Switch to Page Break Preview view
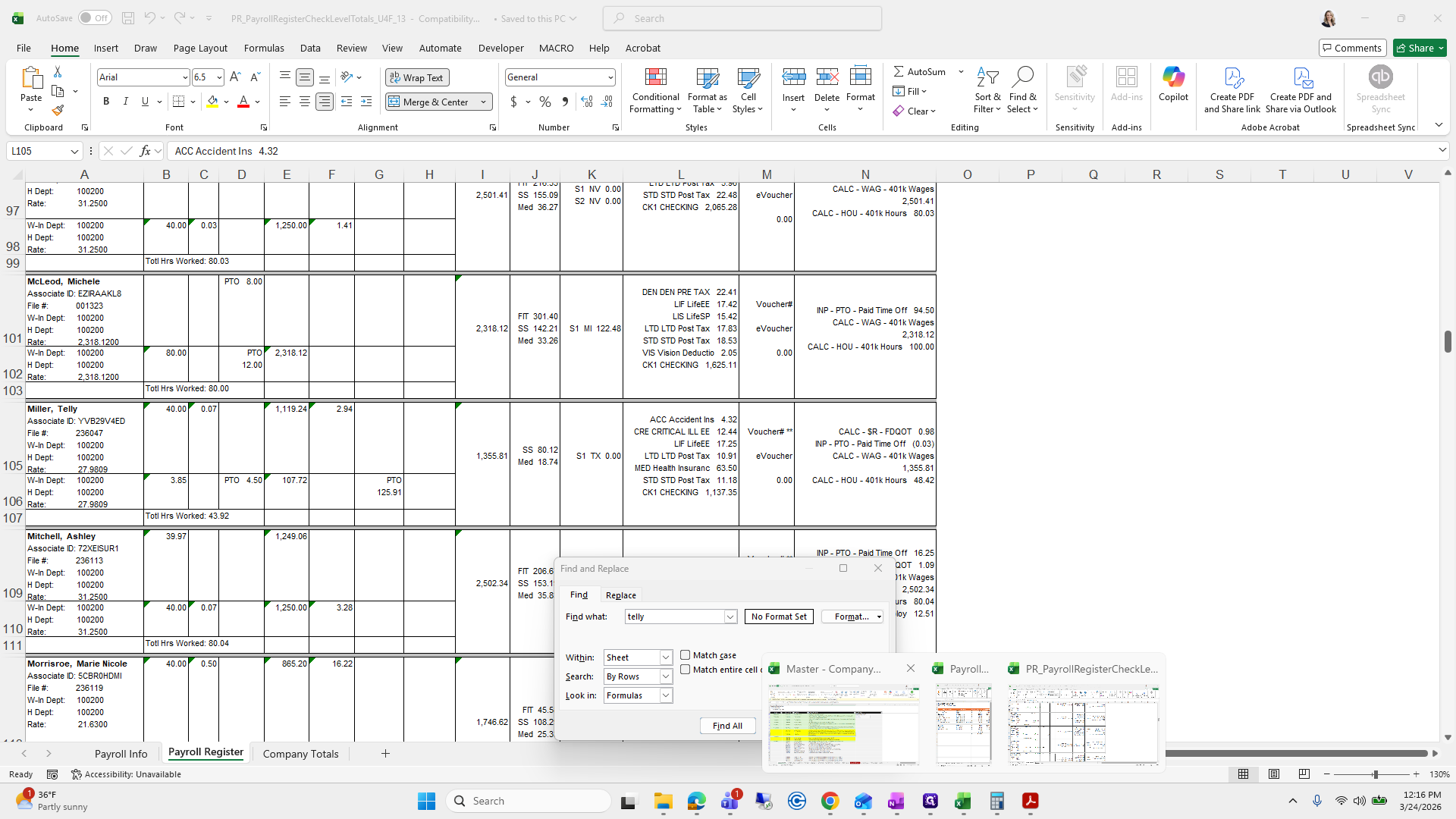This screenshot has height=819, width=1456. click(x=1304, y=774)
